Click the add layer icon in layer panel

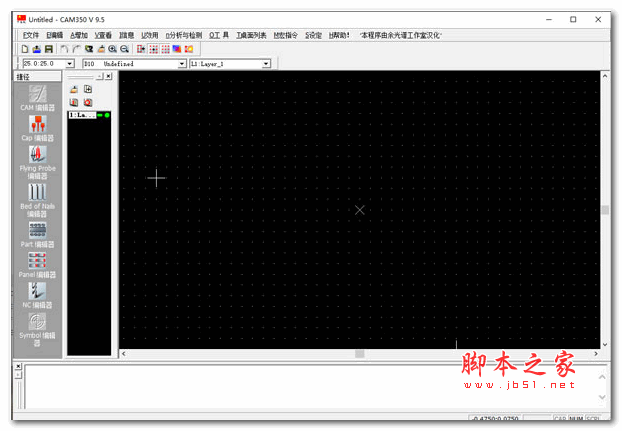(x=88, y=89)
